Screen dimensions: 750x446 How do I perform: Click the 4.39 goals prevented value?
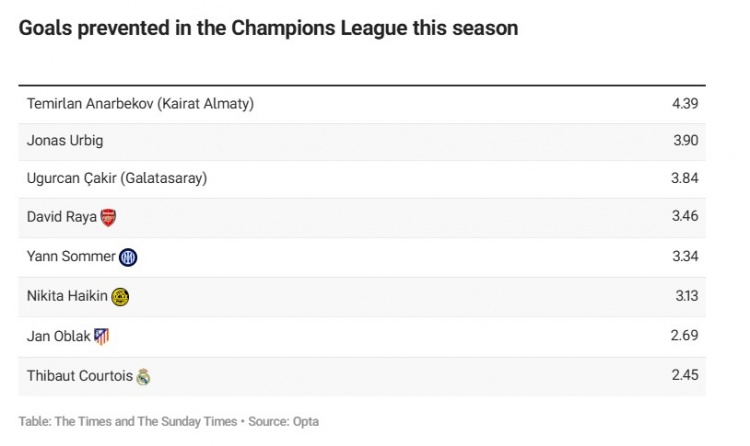pos(684,103)
